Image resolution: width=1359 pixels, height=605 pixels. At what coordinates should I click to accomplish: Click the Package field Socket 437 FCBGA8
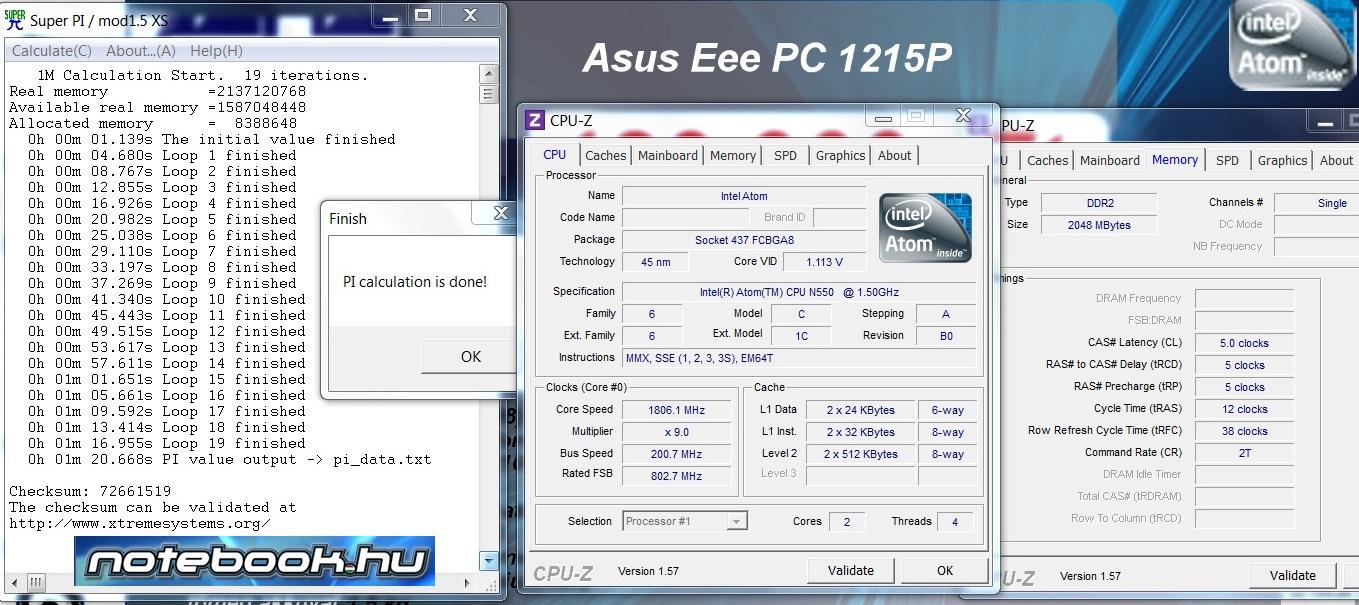[x=744, y=240]
